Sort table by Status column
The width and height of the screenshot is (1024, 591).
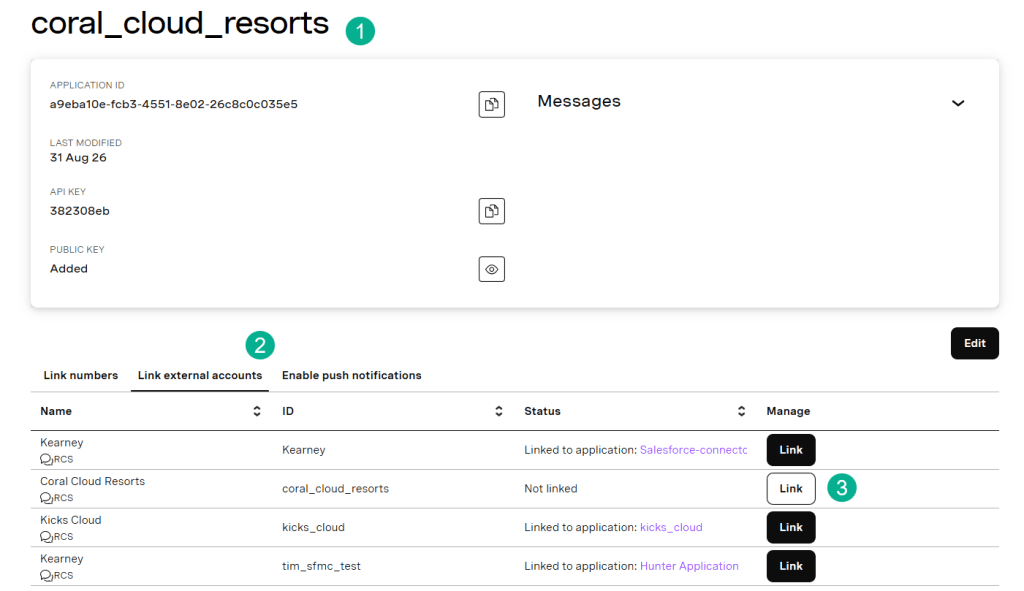[741, 411]
